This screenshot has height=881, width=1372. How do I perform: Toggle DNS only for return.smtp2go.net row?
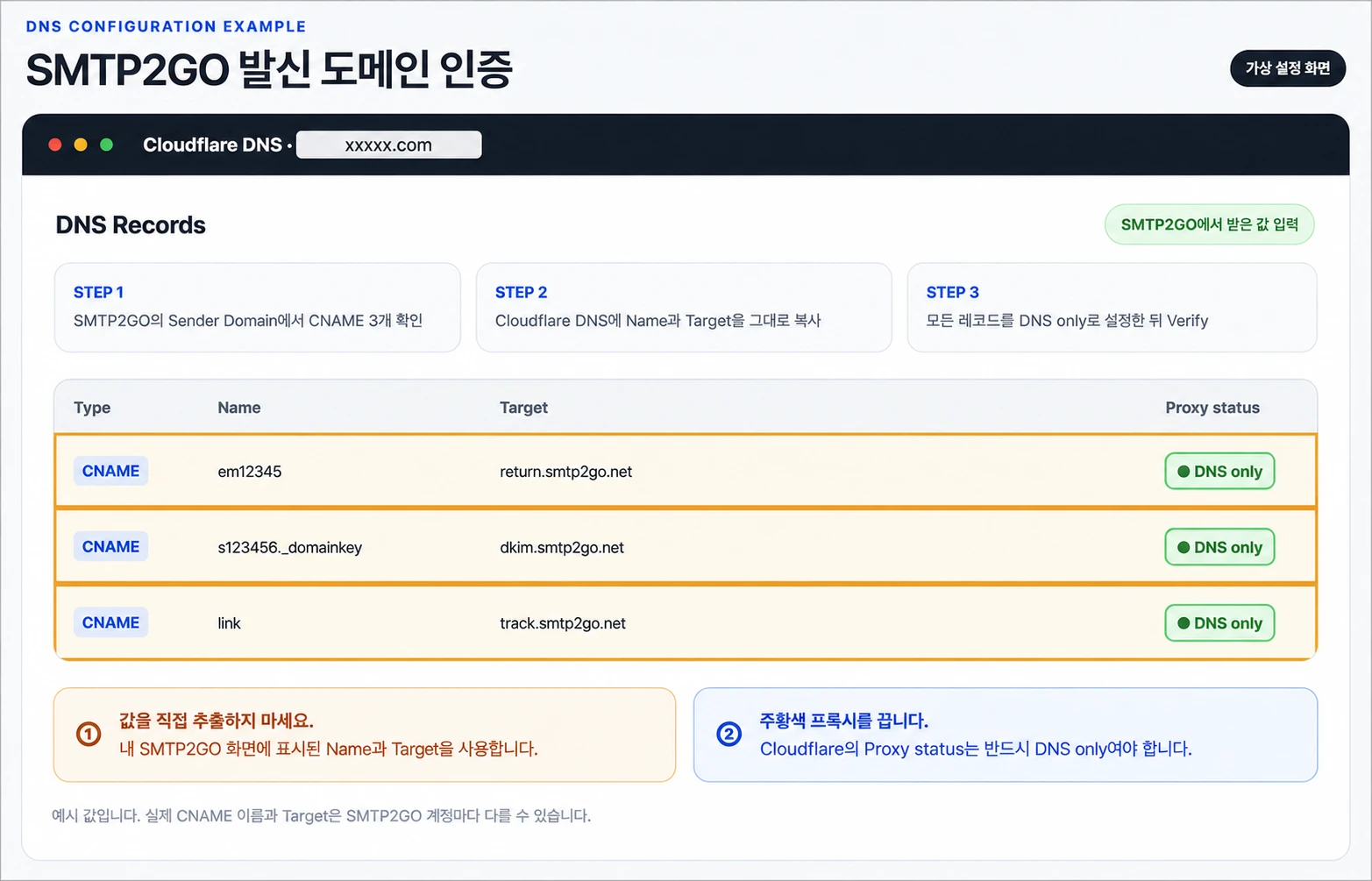[x=1219, y=472]
